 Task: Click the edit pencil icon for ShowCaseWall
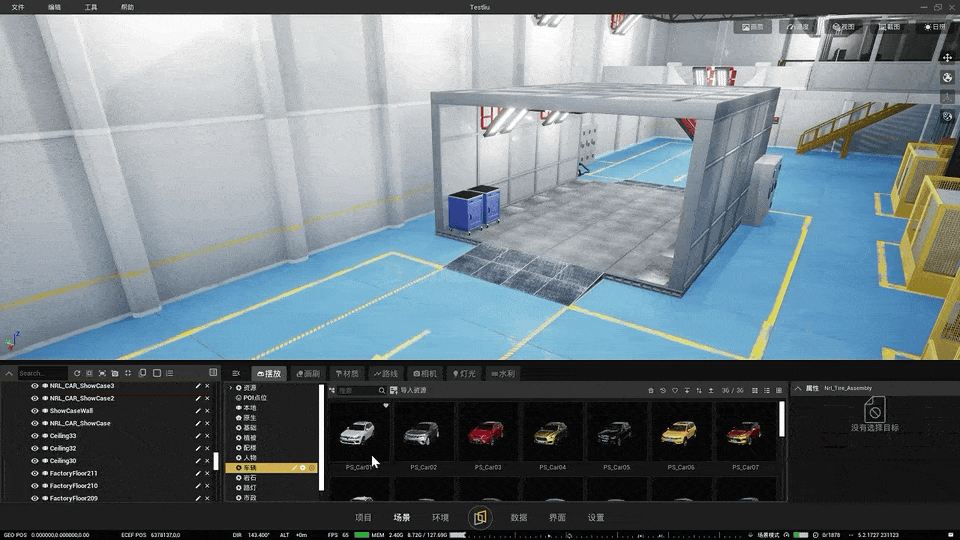pyautogui.click(x=197, y=411)
